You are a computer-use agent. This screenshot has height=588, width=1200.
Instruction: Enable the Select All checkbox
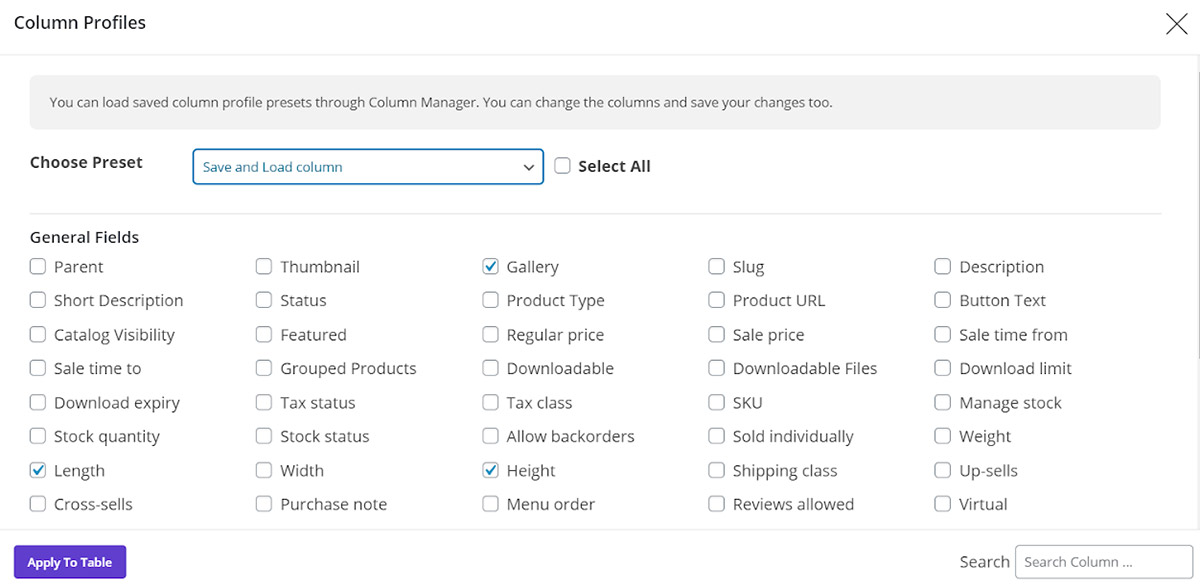pyautogui.click(x=562, y=166)
